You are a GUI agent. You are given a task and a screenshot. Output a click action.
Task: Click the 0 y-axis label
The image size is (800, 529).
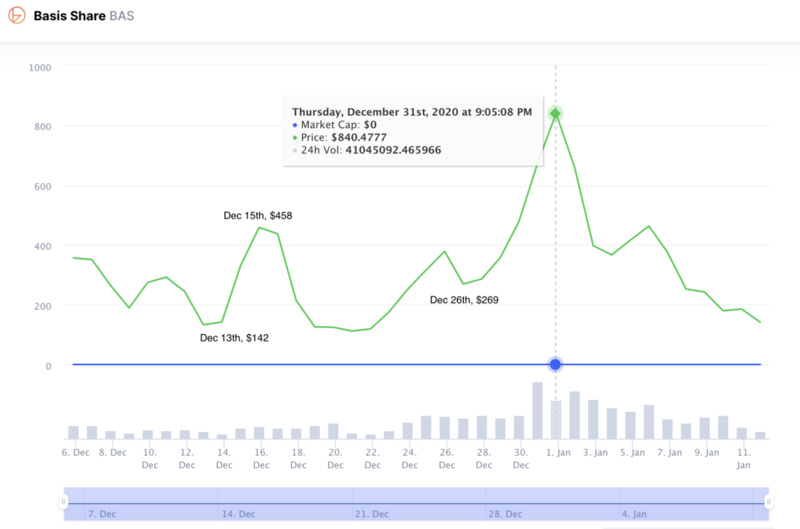point(48,366)
